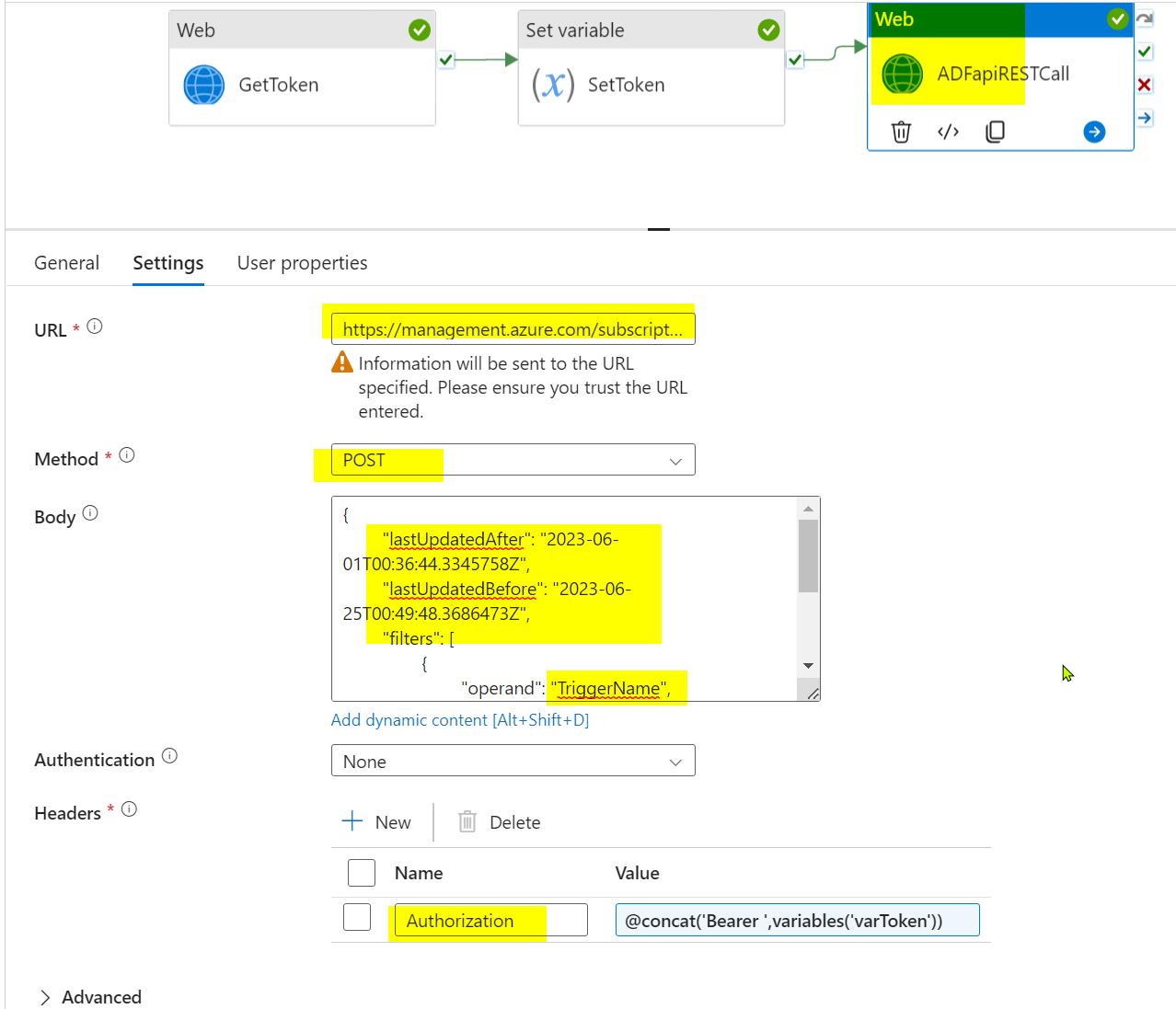
Task: Add a new header with New button
Action: tap(376, 821)
